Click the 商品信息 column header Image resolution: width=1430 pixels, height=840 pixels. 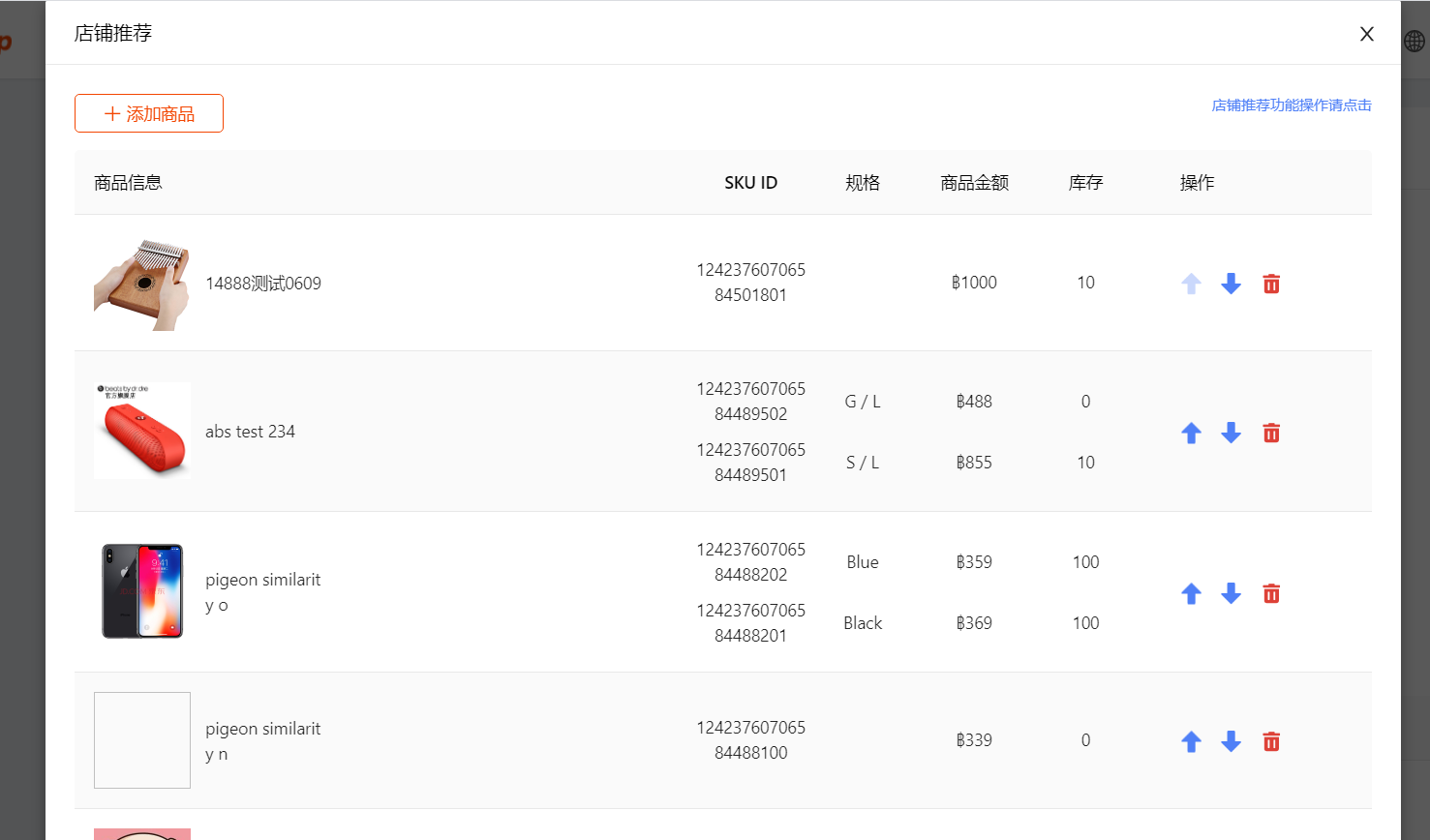pyautogui.click(x=128, y=183)
